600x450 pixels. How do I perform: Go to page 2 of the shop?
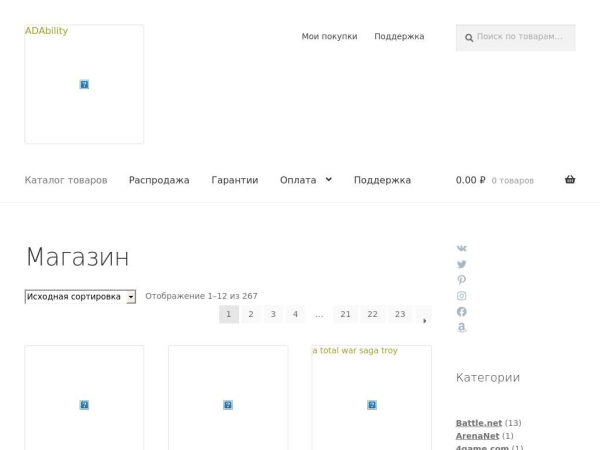tap(251, 315)
